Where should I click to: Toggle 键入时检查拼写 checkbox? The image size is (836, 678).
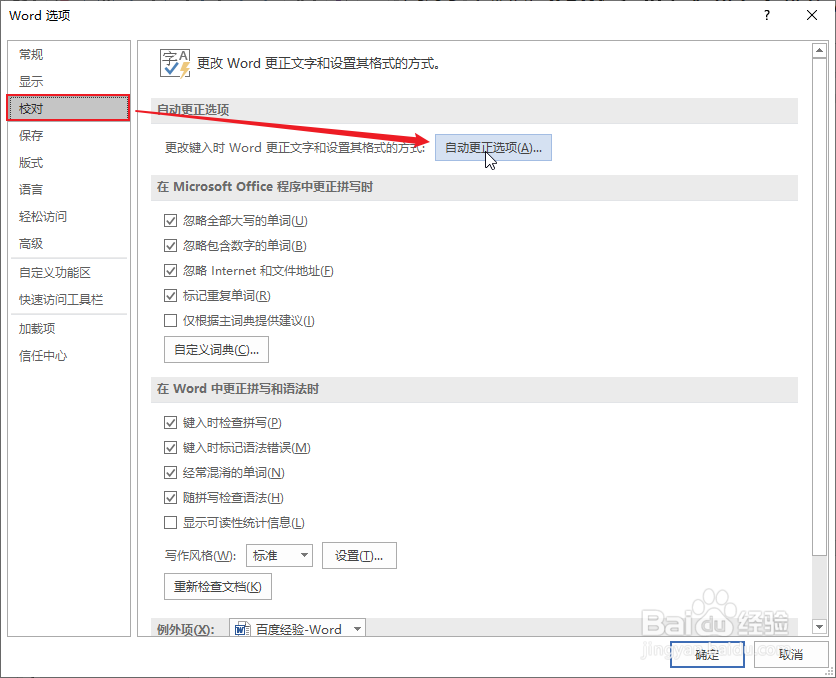pos(171,423)
